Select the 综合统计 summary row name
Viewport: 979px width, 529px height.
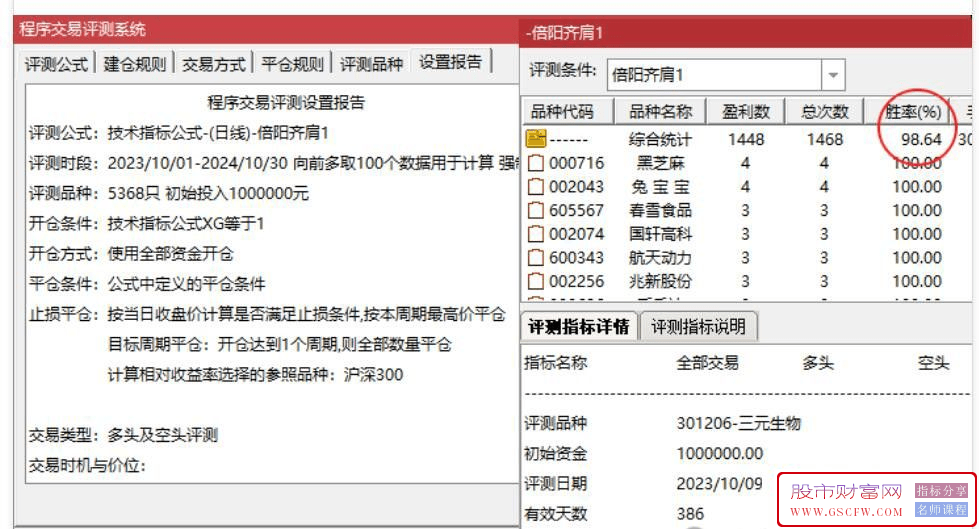[660, 139]
